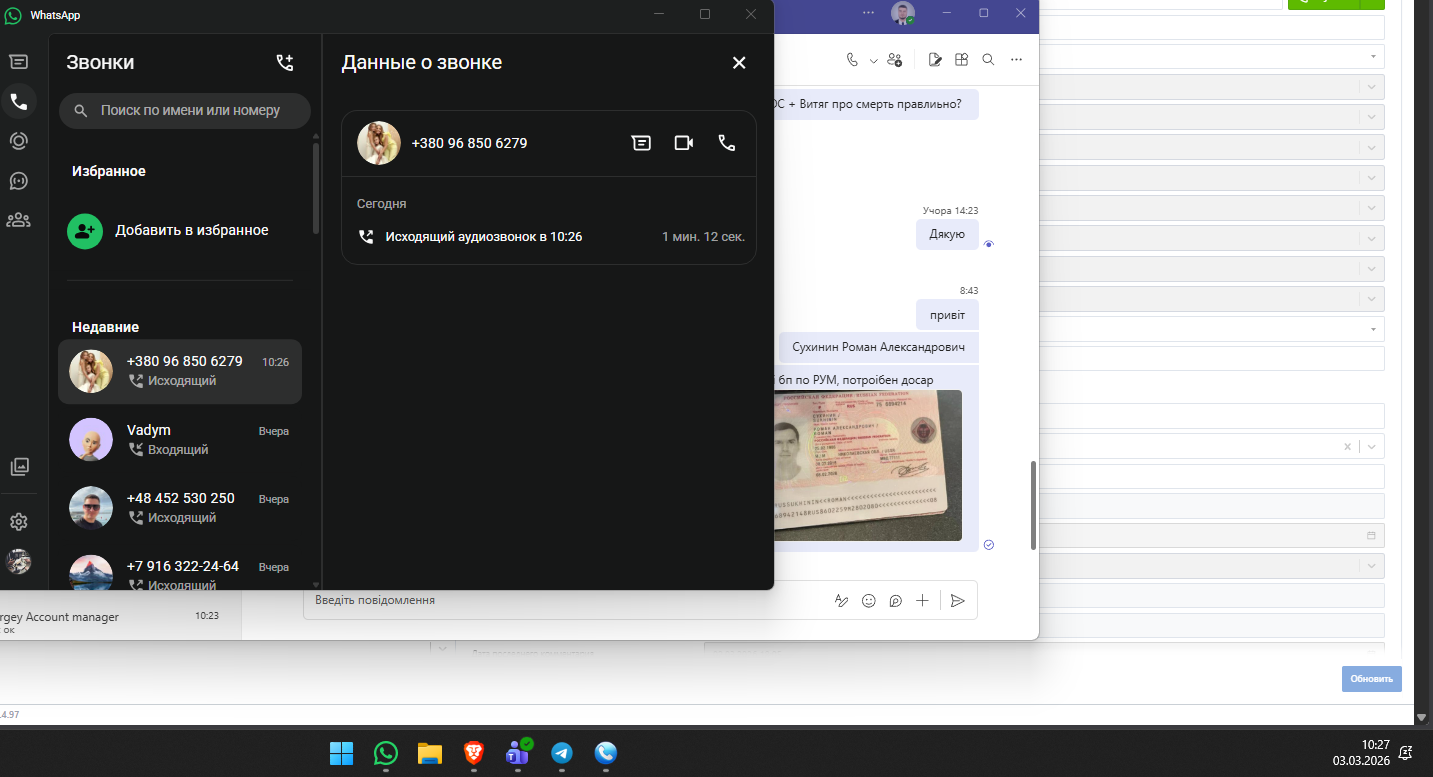Click the "Сухинин Роман Александрович" message

pos(879,347)
